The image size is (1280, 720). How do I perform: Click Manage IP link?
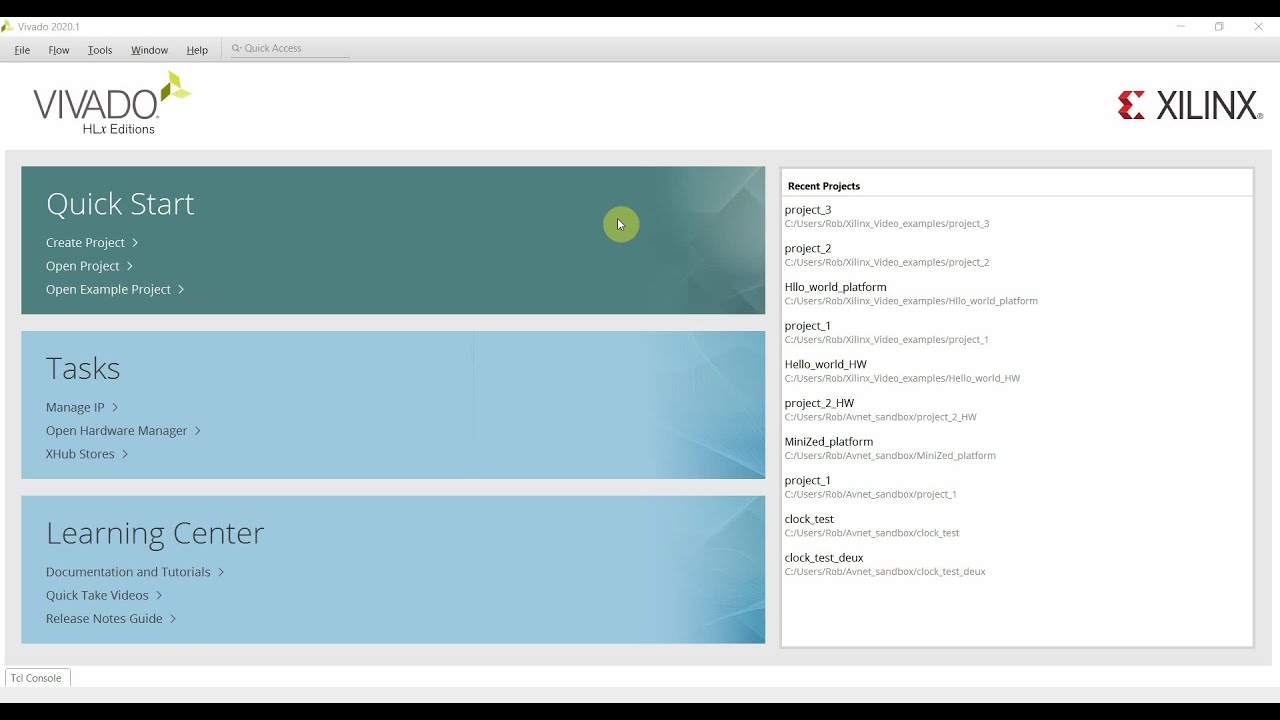point(75,407)
